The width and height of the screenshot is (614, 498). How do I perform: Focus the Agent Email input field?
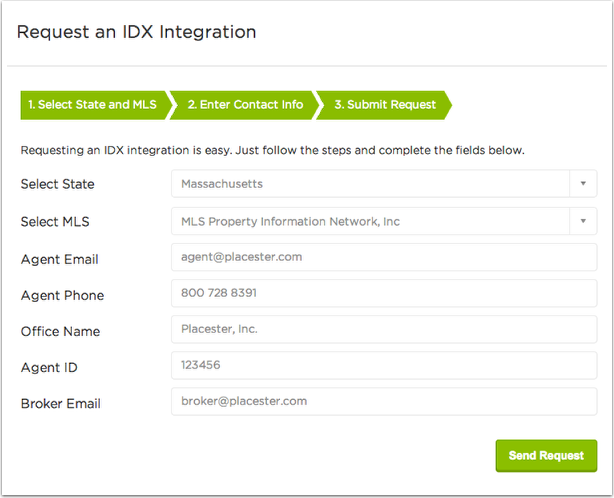(384, 257)
